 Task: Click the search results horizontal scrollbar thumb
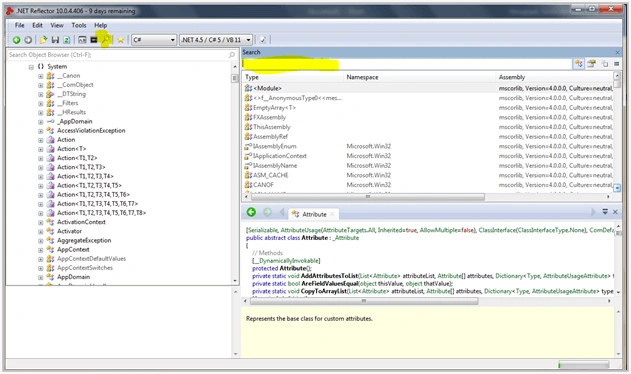368,197
